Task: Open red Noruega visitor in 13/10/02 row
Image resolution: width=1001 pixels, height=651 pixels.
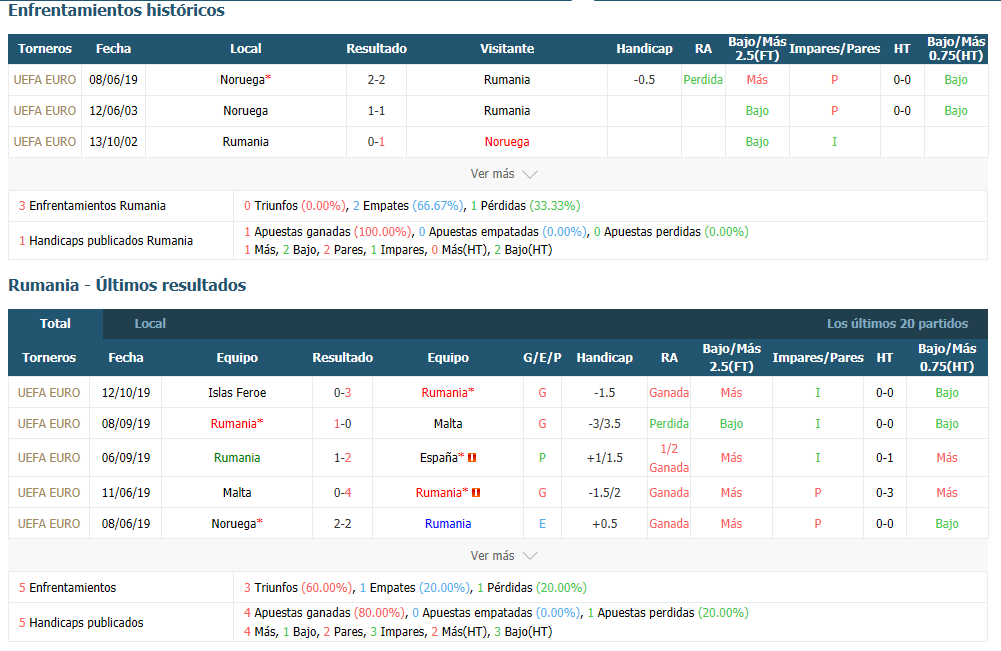Action: pyautogui.click(x=507, y=142)
